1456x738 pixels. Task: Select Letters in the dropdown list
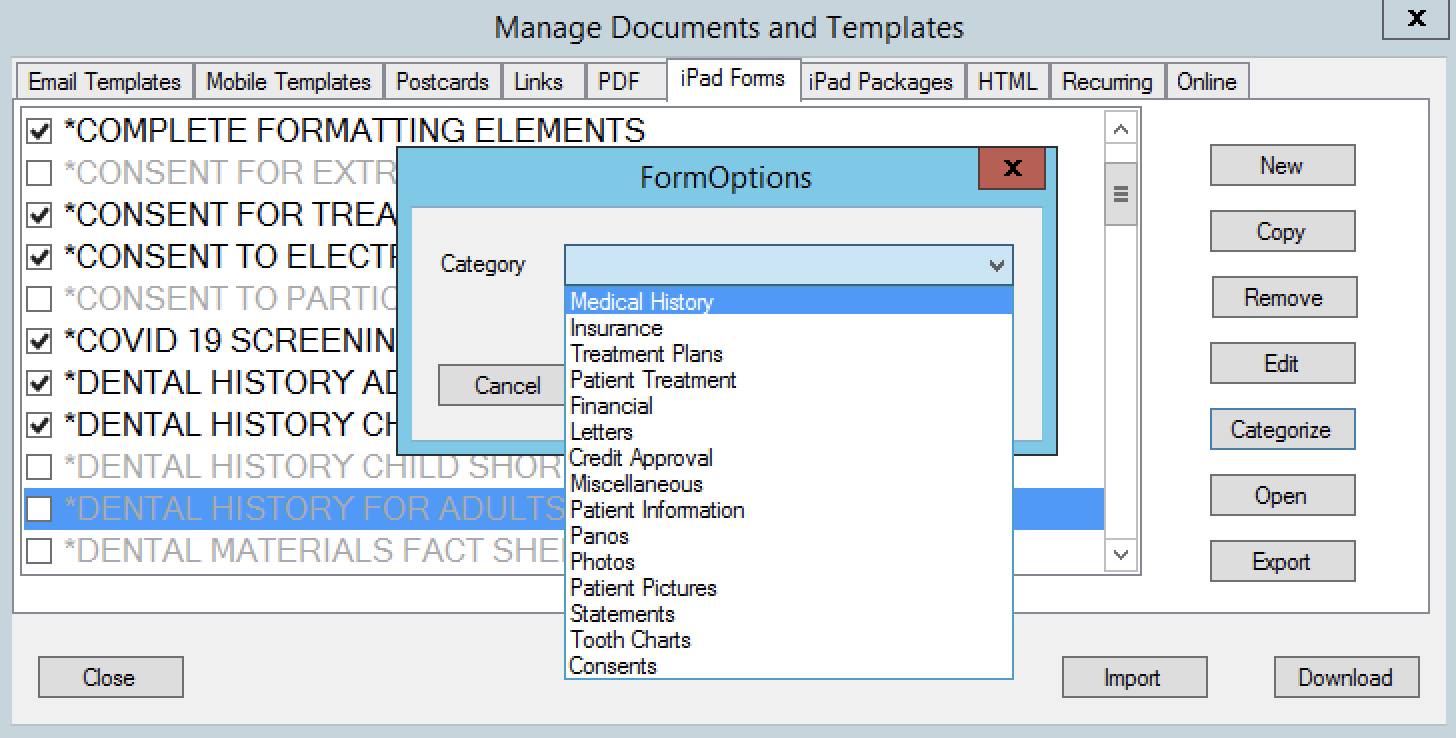click(x=789, y=432)
